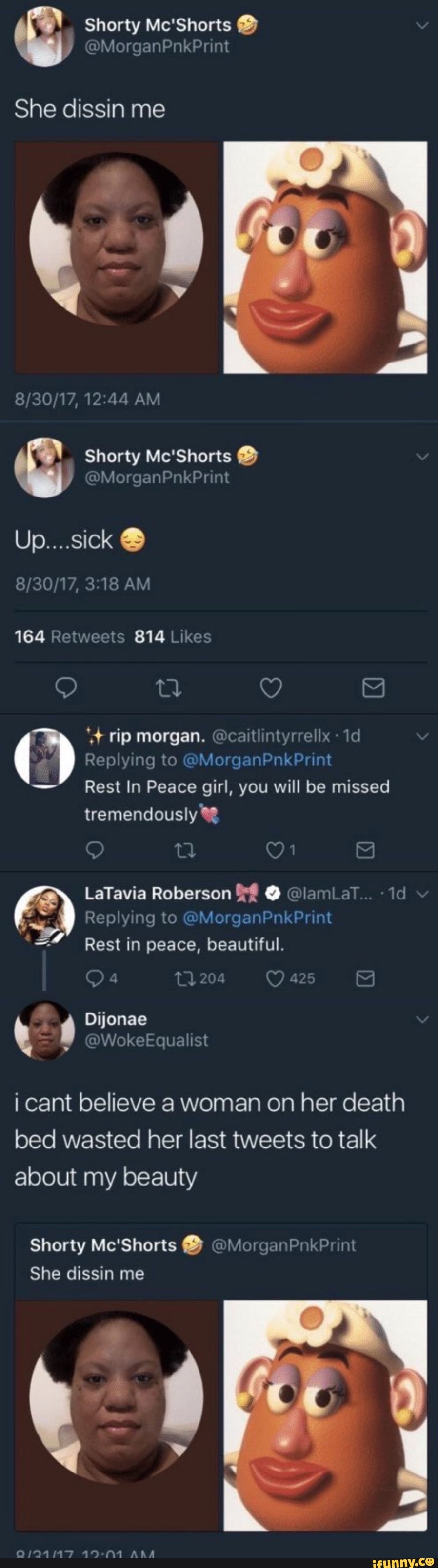Reply to the "Up....sick" tweet
The image size is (438, 1568).
point(65,688)
